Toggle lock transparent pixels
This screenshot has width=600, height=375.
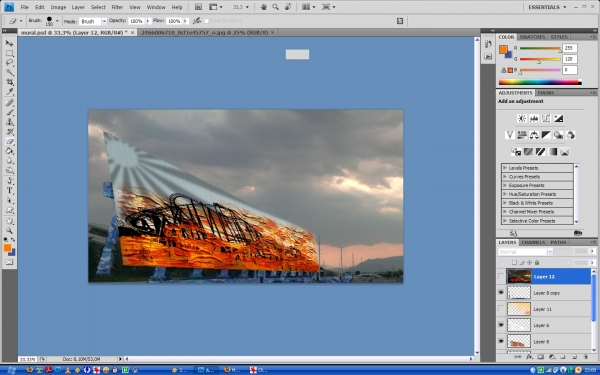click(x=515, y=262)
